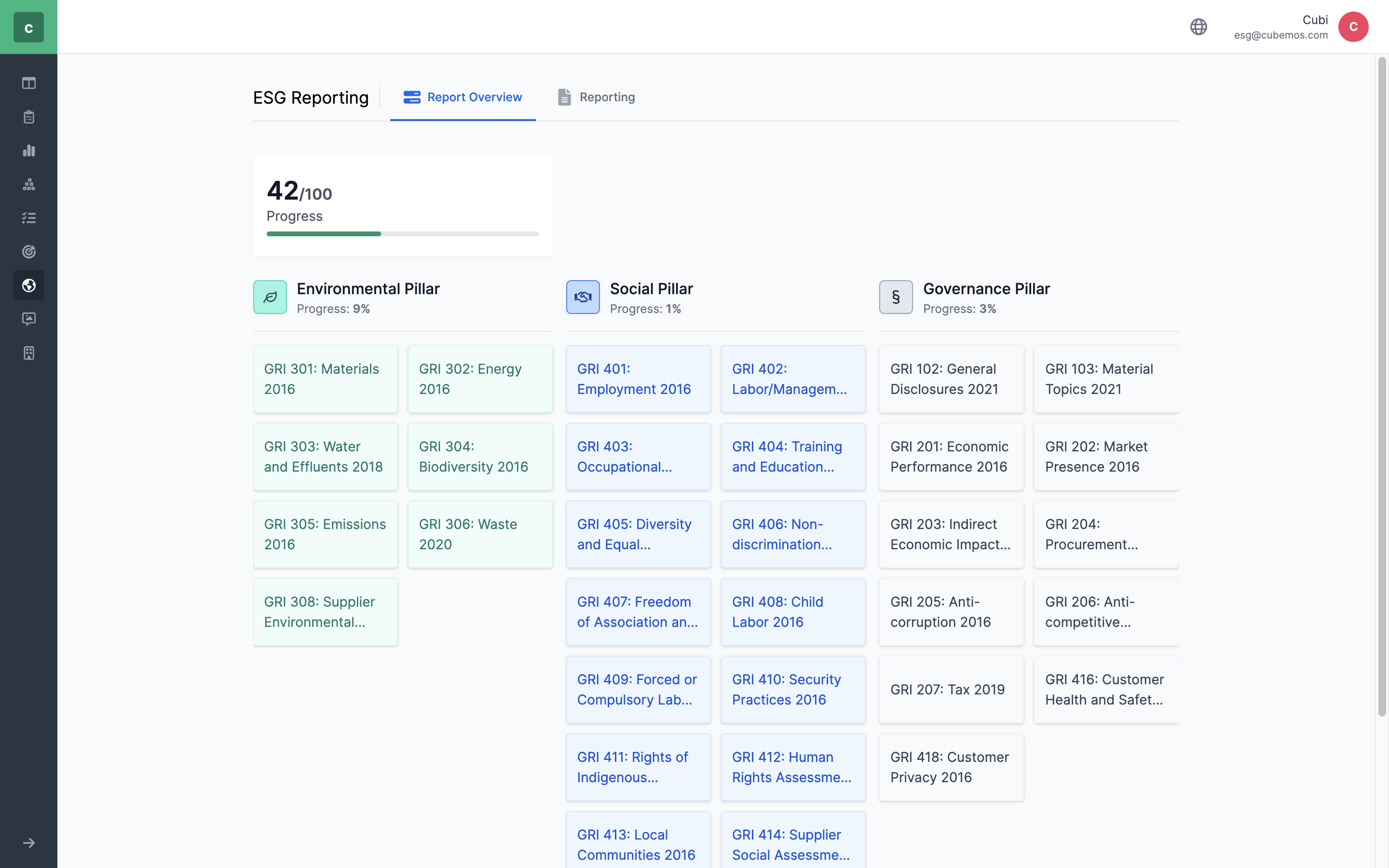Open GRI 202: Market Presence 2016 card
Image resolution: width=1389 pixels, height=868 pixels.
tap(1106, 456)
